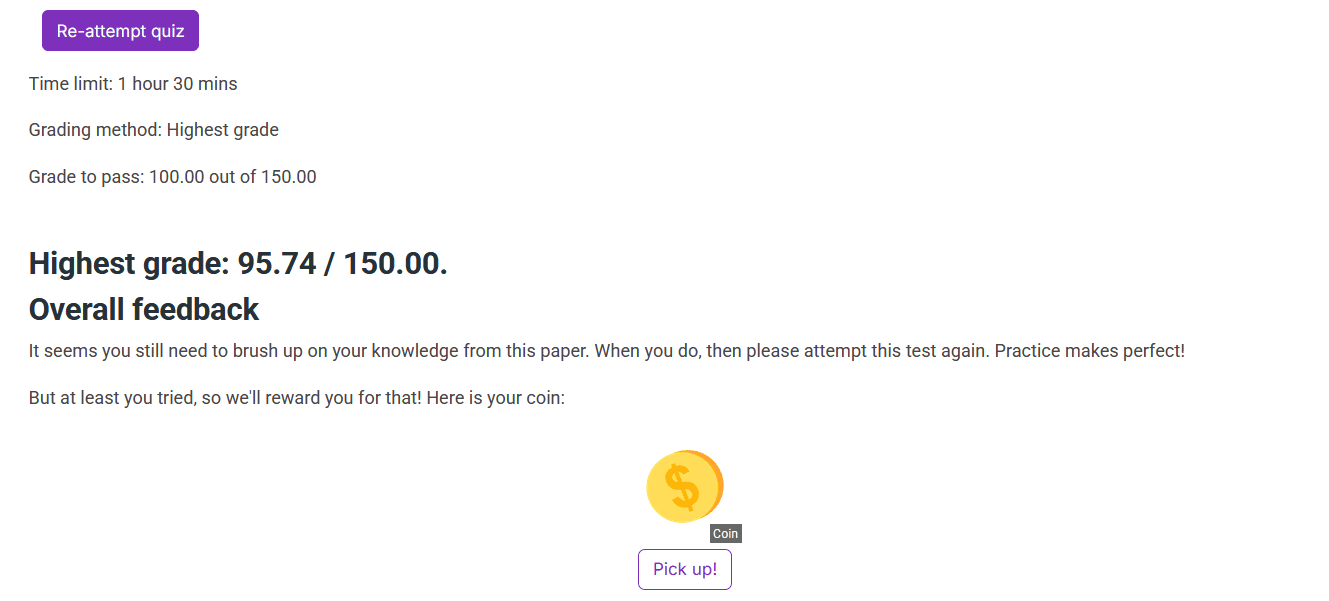Click the Grade to pass label
1329x601 pixels.
[x=86, y=177]
